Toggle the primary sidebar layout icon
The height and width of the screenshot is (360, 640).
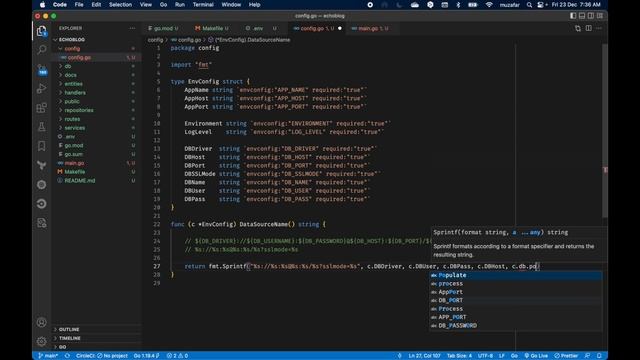(x=573, y=16)
